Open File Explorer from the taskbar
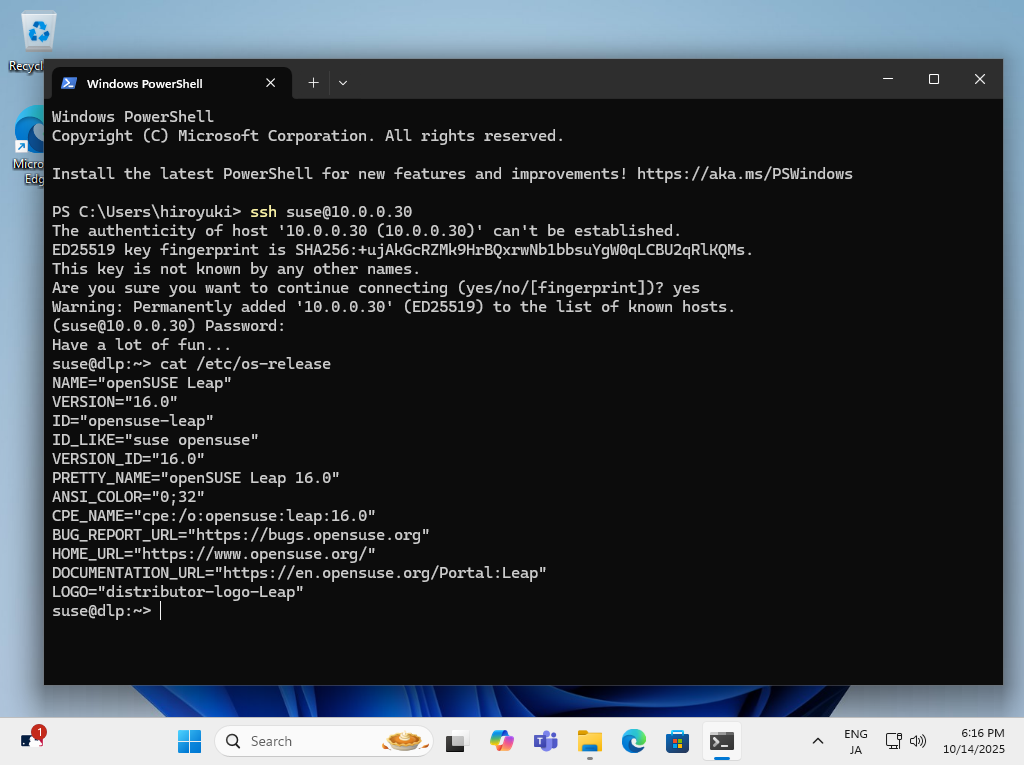This screenshot has height=765, width=1024. tap(589, 741)
